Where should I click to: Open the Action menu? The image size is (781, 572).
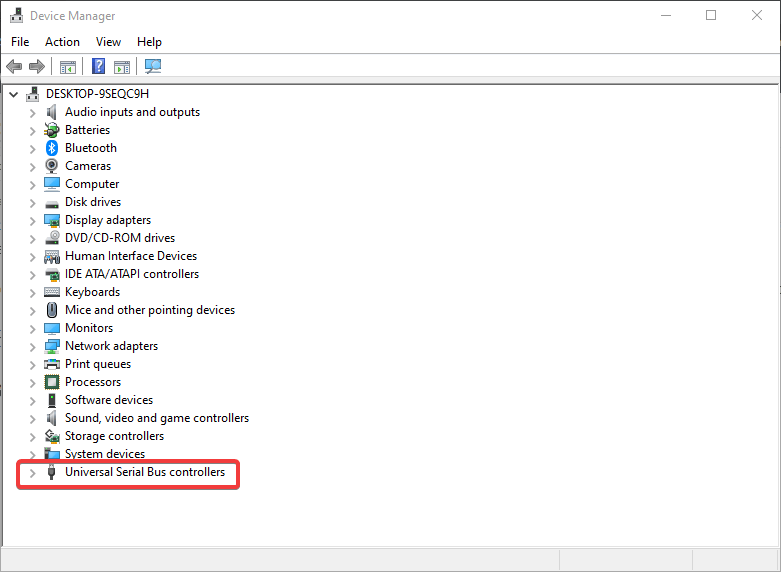click(62, 42)
